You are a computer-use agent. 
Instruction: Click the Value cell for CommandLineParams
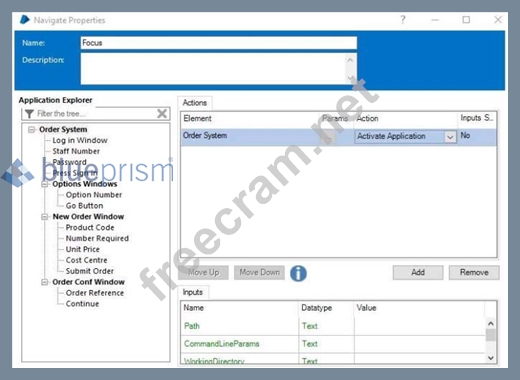pos(419,344)
